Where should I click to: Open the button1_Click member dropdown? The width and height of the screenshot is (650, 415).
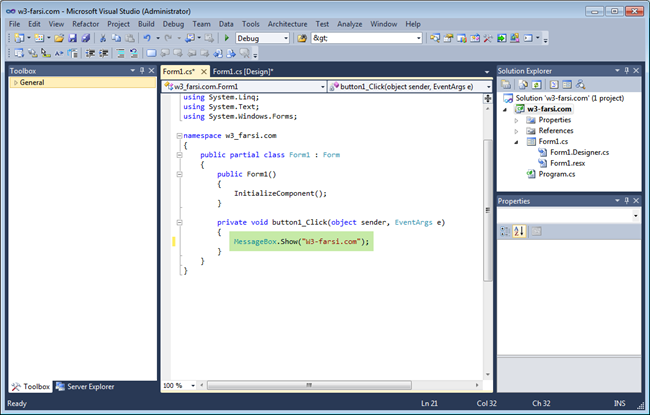tap(488, 86)
